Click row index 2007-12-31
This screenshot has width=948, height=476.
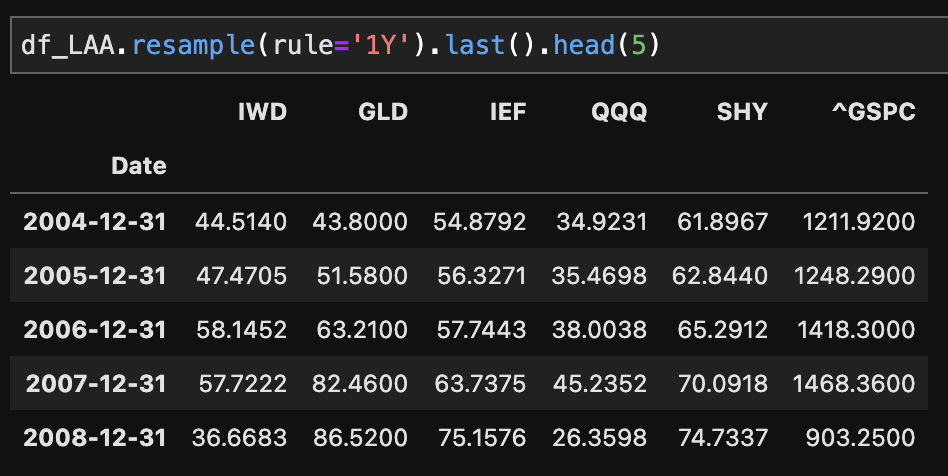click(x=96, y=383)
